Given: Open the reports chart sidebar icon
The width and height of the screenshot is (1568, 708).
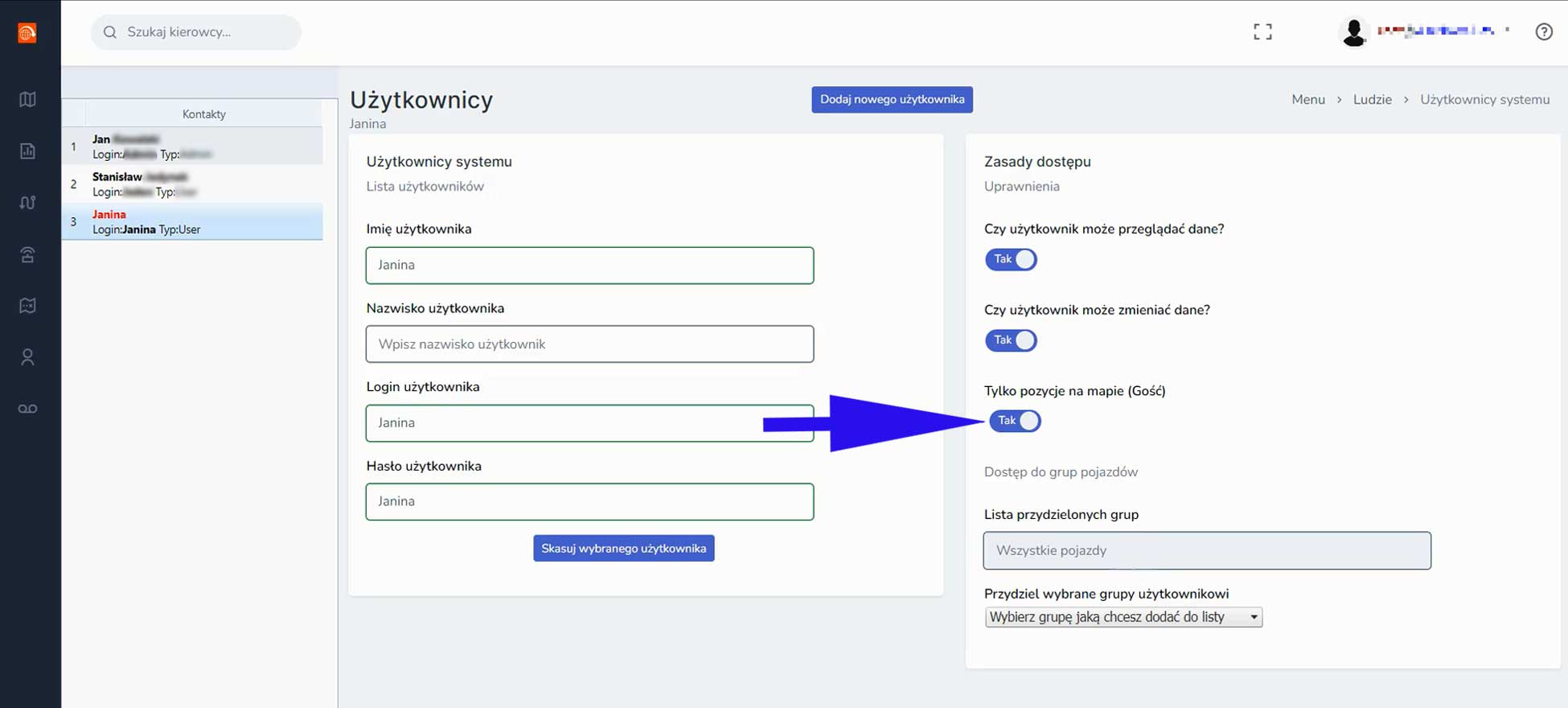Looking at the screenshot, I should coord(27,151).
